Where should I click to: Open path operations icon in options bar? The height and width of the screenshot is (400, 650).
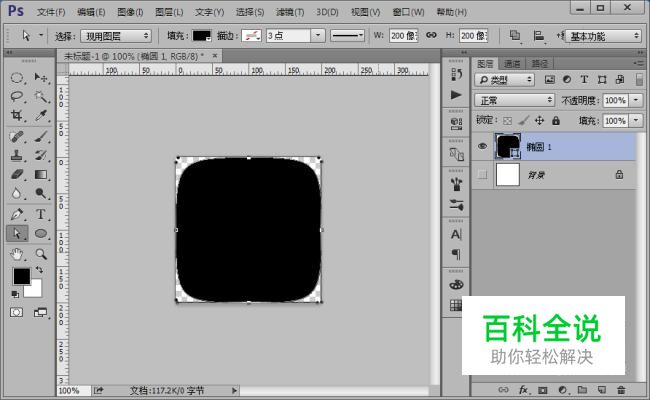tap(515, 36)
